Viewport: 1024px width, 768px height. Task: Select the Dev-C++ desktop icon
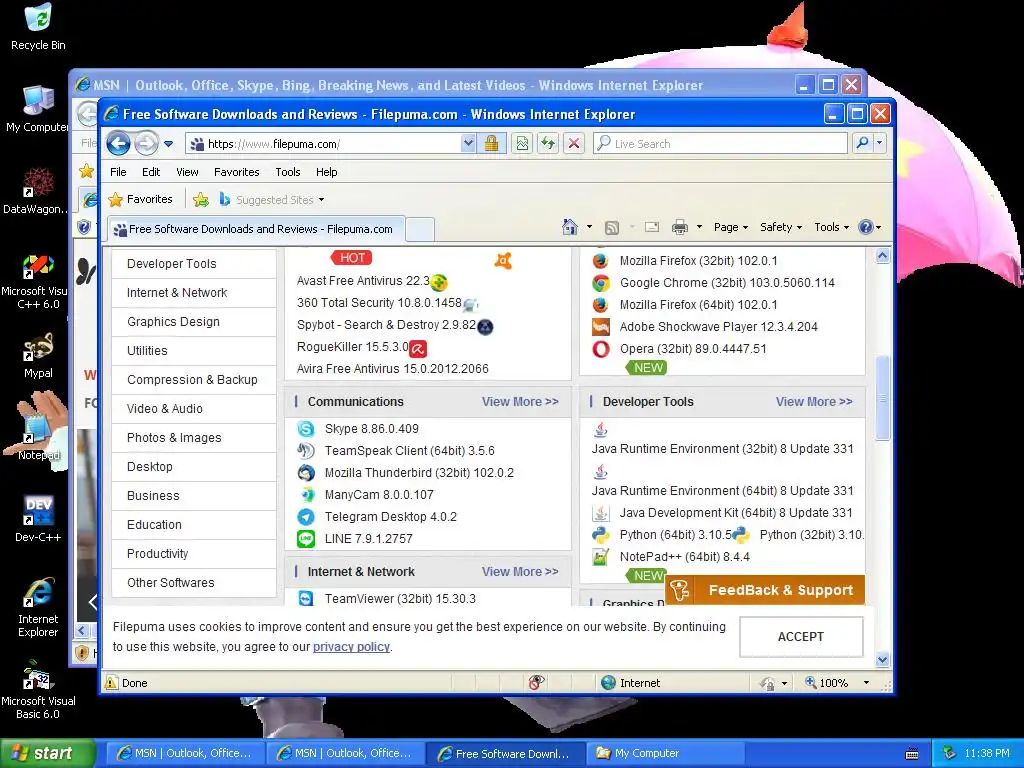[38, 519]
